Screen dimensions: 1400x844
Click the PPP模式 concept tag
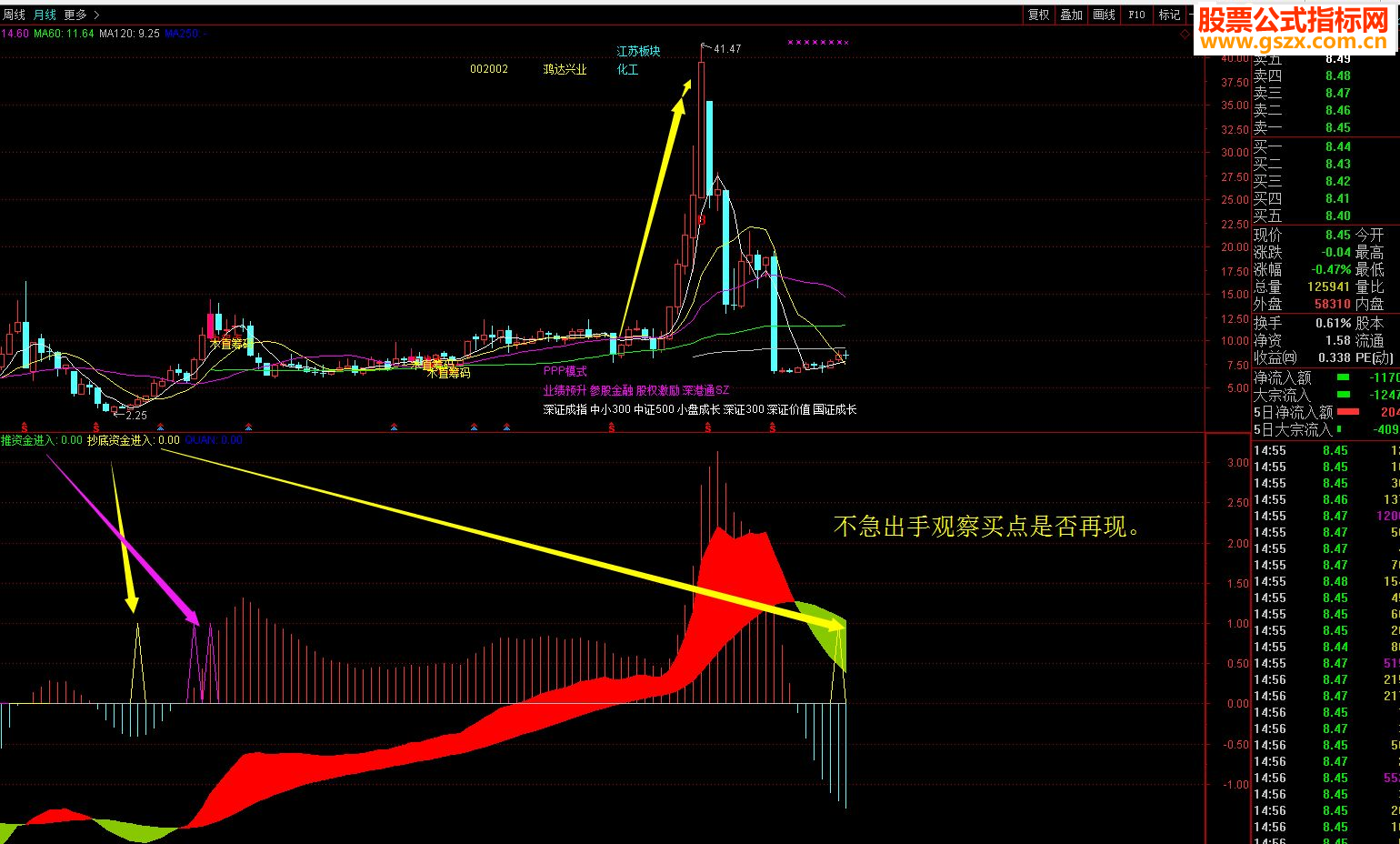click(x=565, y=371)
